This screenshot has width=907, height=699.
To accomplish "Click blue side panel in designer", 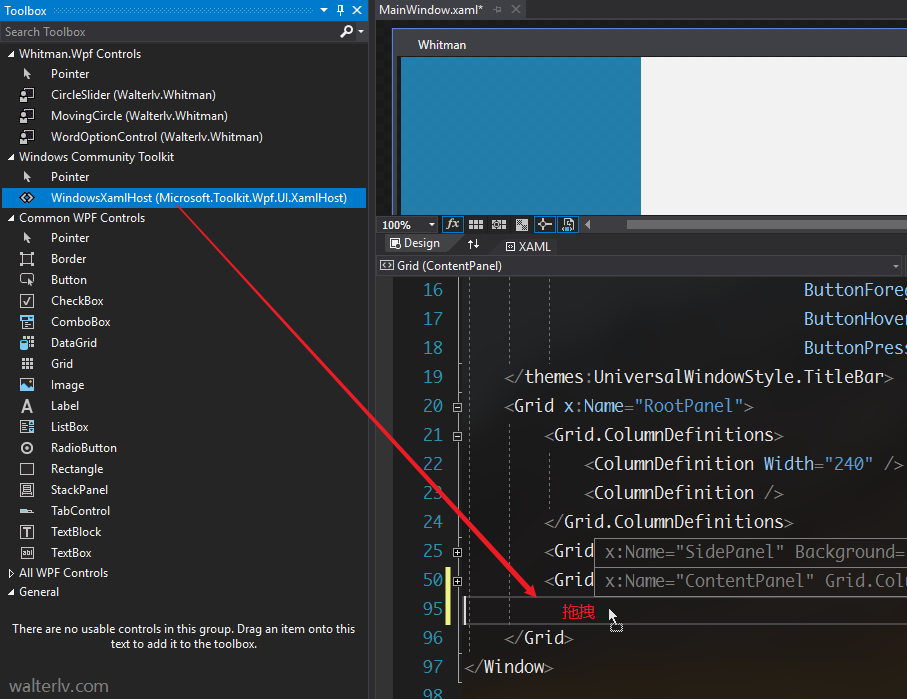I will [x=521, y=135].
